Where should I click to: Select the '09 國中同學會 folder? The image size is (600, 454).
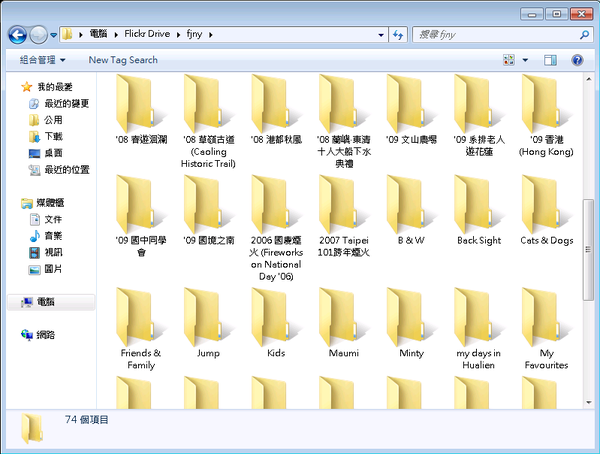coord(141,216)
